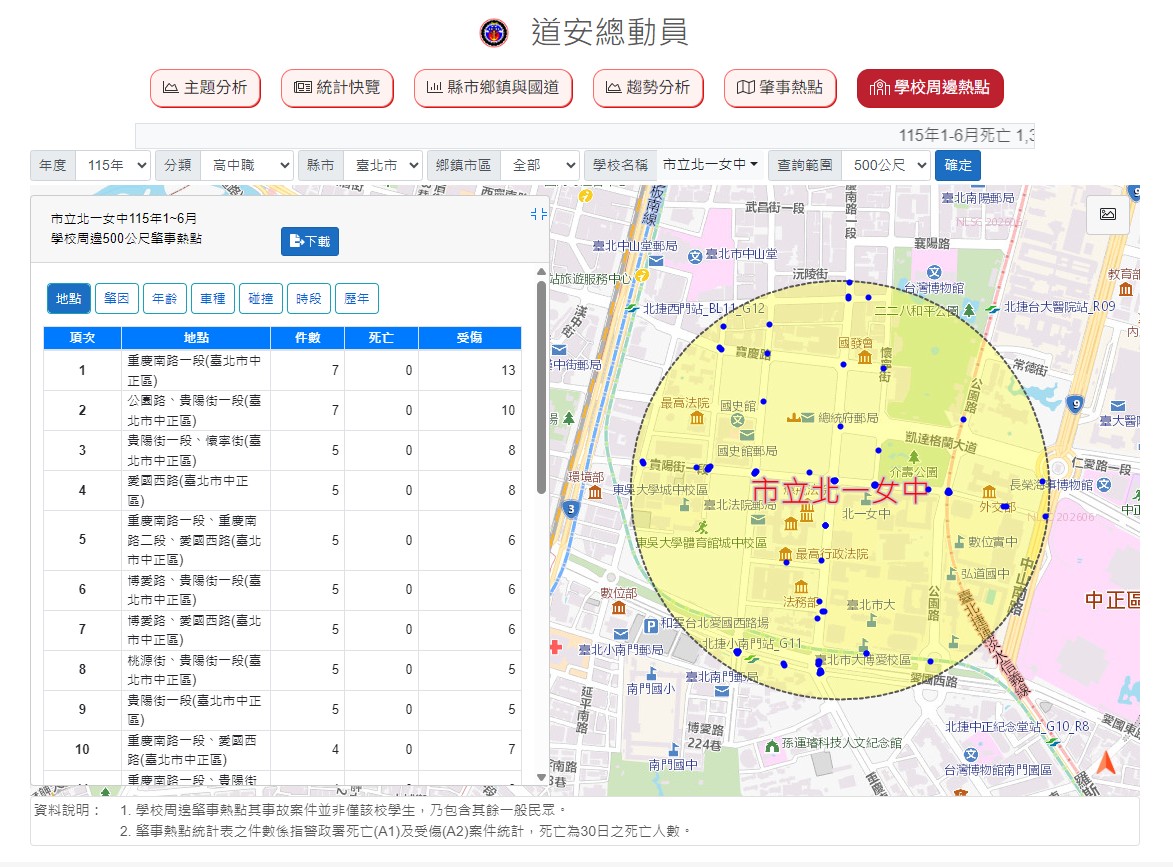Click the 確定 confirm button
Screen dimensions: 1173x867
click(958, 165)
